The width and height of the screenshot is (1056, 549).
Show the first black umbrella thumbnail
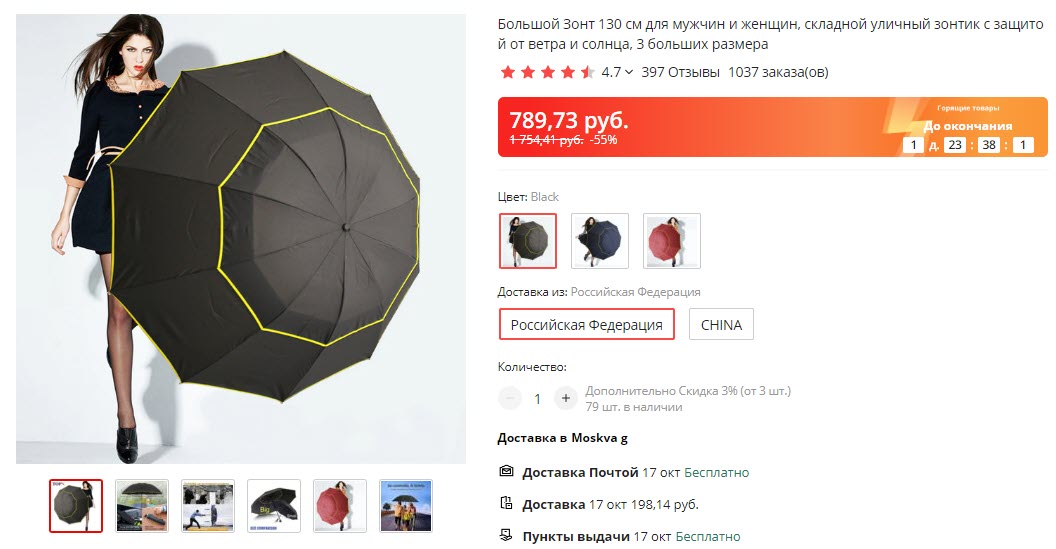tap(76, 506)
